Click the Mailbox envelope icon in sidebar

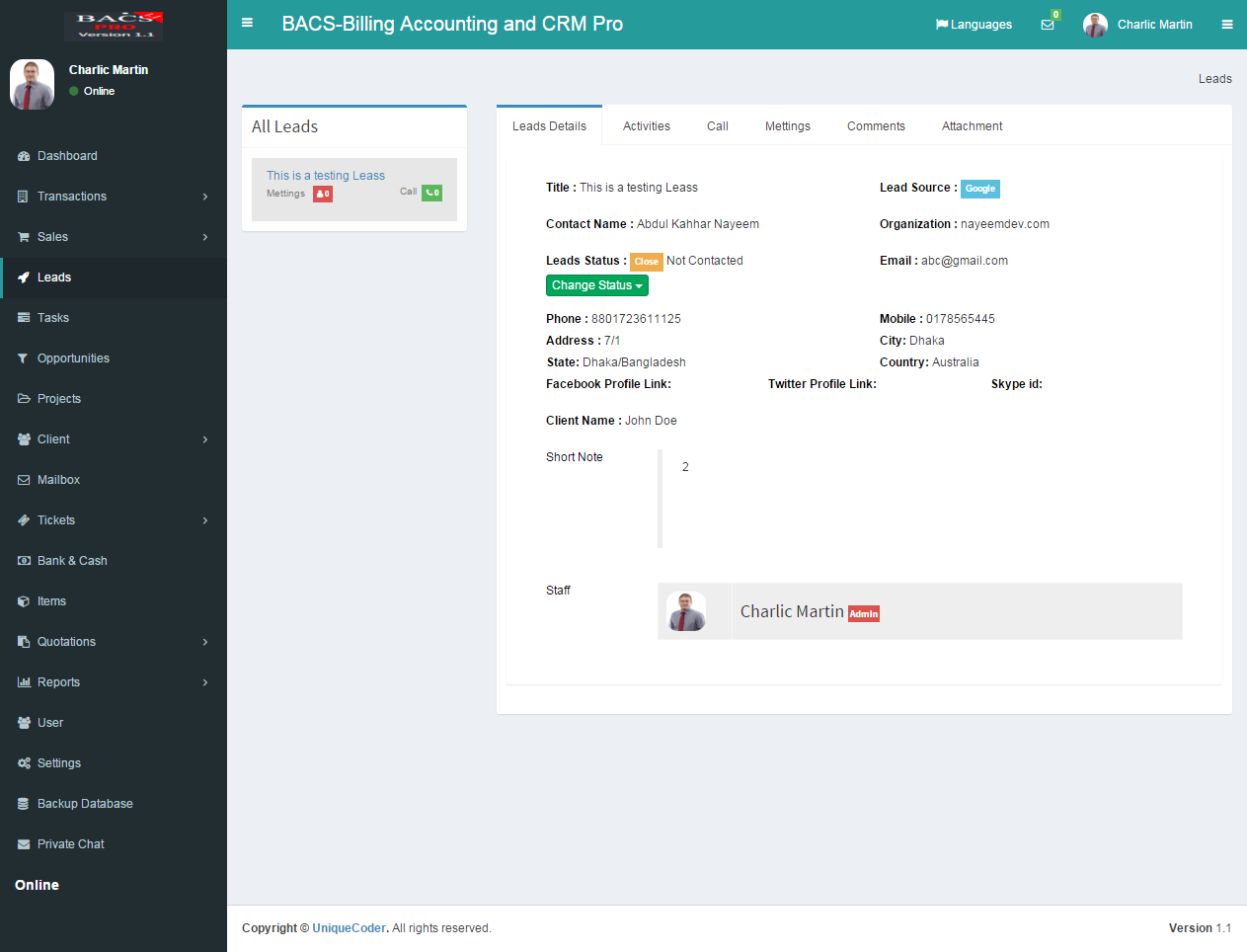point(24,480)
